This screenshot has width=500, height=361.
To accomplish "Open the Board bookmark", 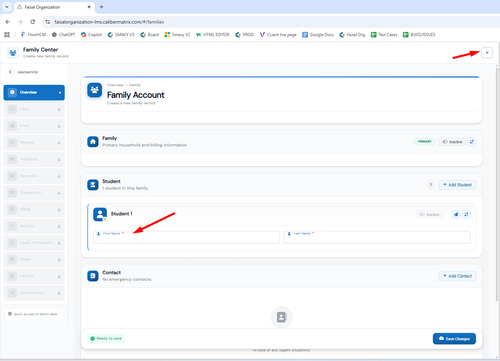I will pos(150,34).
